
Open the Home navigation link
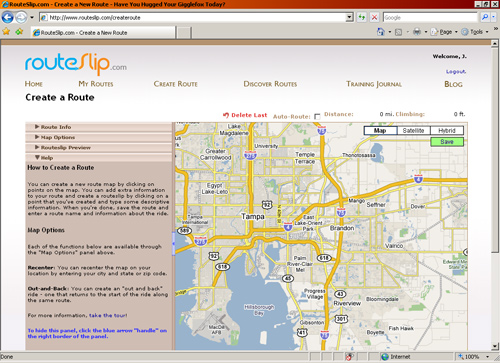[34, 84]
